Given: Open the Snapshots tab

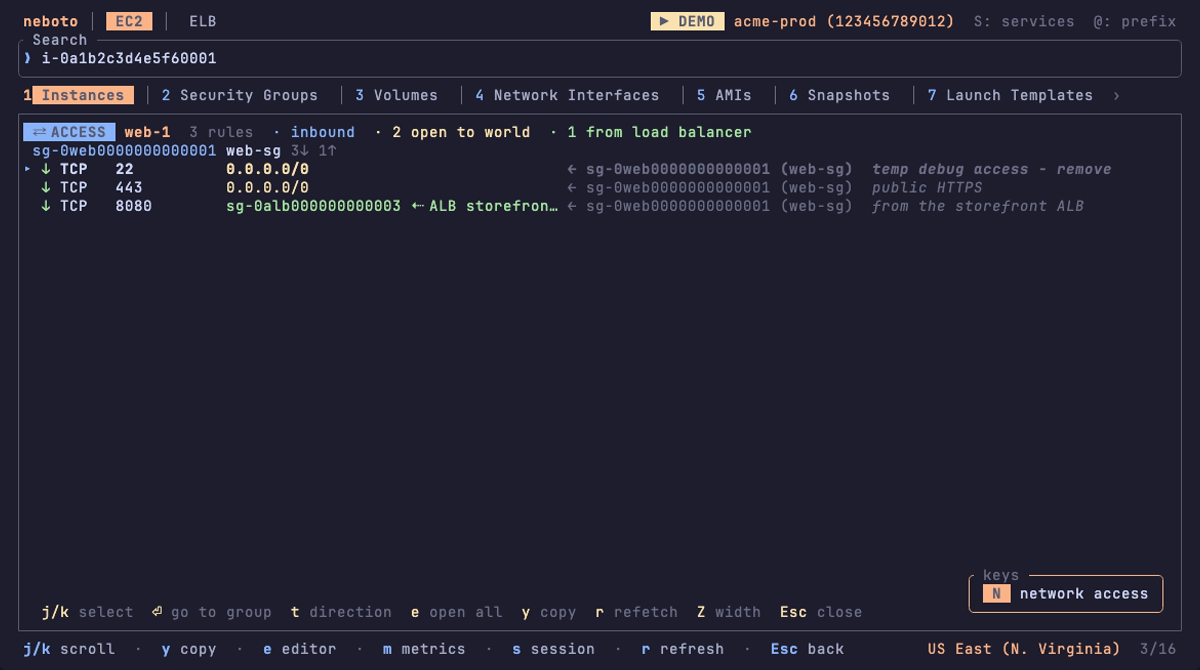Looking at the screenshot, I should tap(839, 95).
